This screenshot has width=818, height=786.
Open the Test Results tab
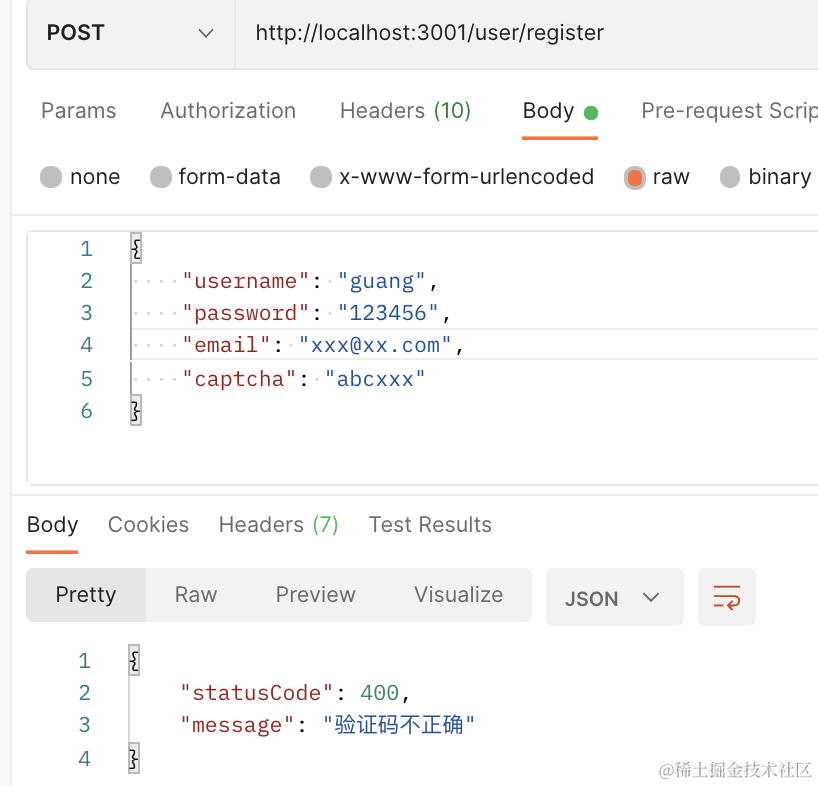click(430, 525)
